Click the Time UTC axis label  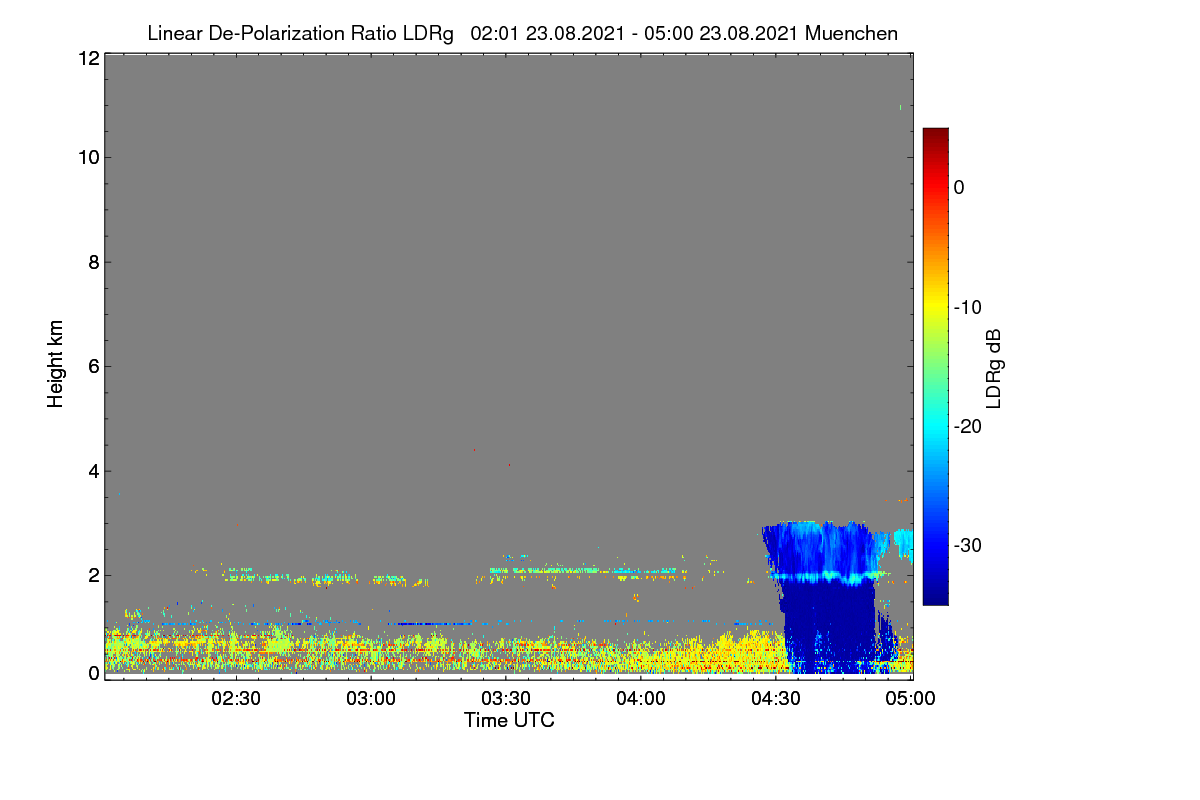[509, 720]
